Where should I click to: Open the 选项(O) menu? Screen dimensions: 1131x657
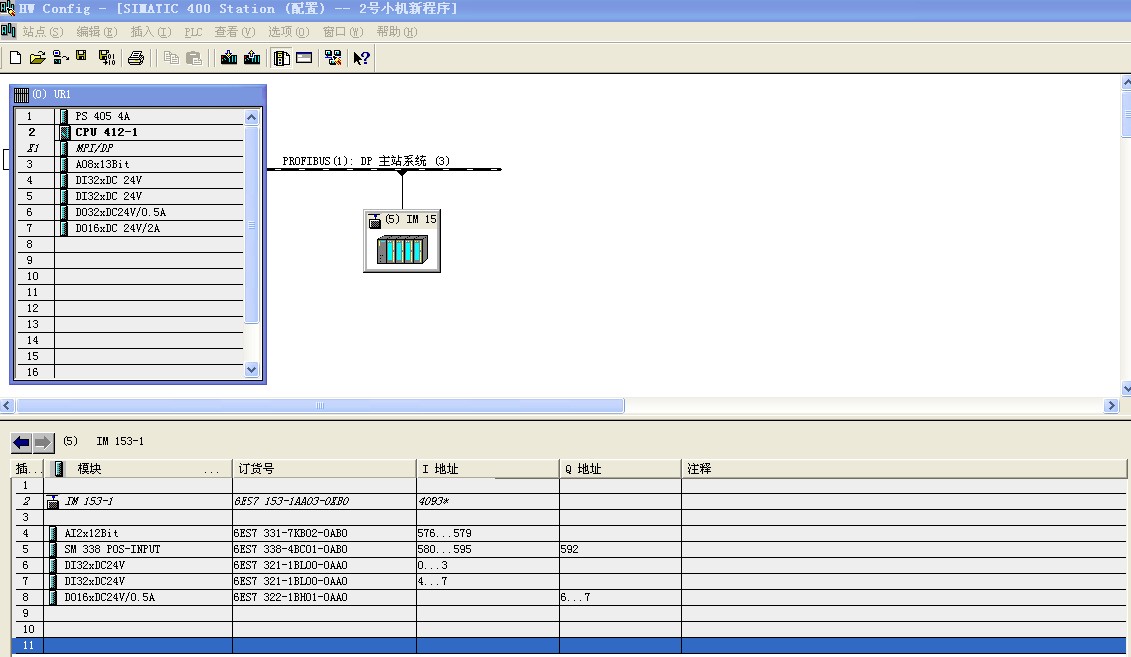(289, 32)
